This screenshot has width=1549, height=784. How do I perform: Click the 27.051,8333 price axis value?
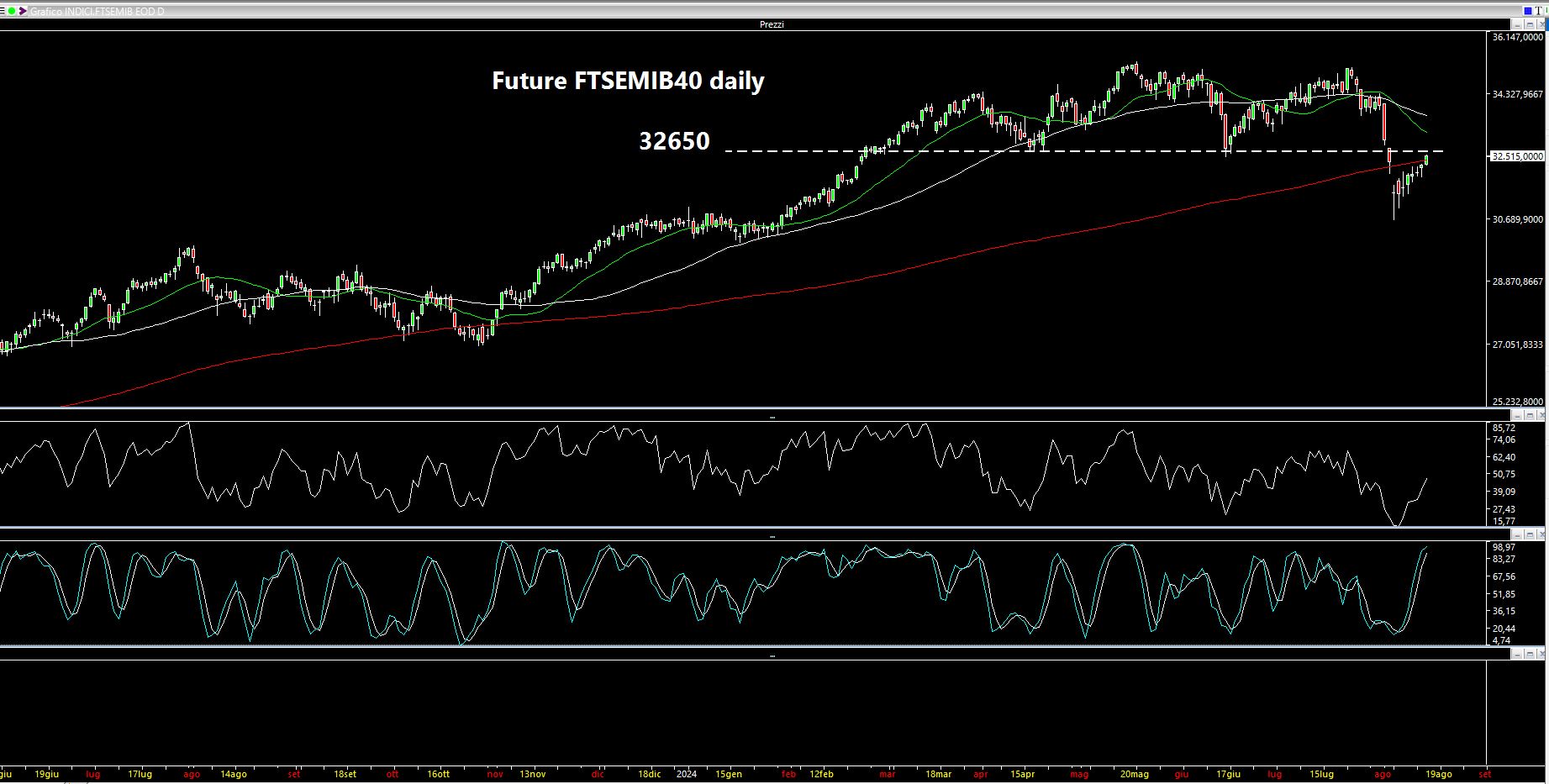click(x=1518, y=345)
